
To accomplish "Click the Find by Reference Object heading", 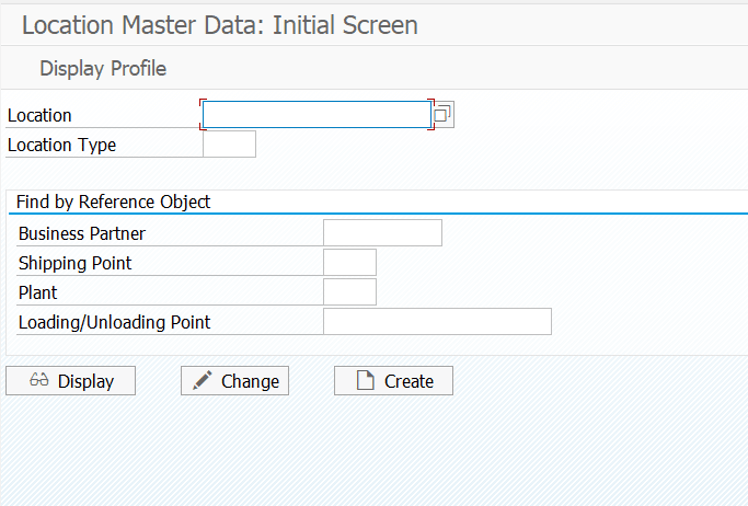I will tap(113, 202).
